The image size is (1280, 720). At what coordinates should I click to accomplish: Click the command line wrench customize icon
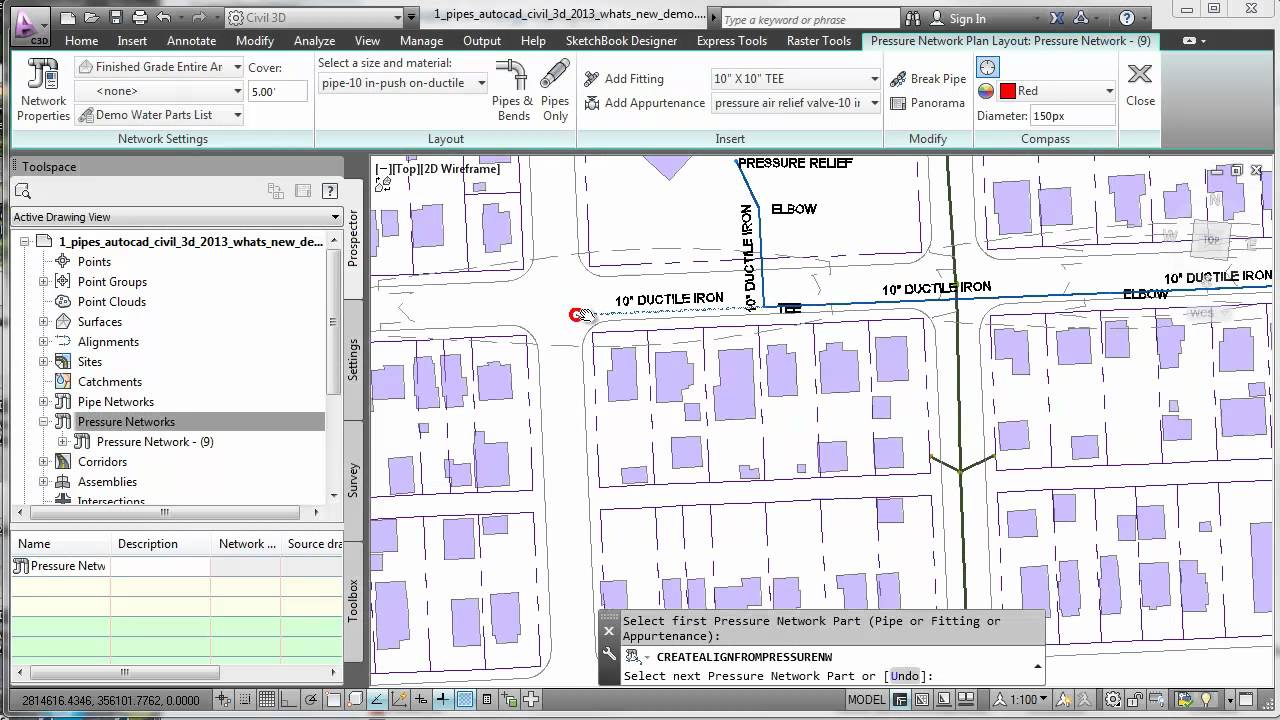pyautogui.click(x=608, y=655)
